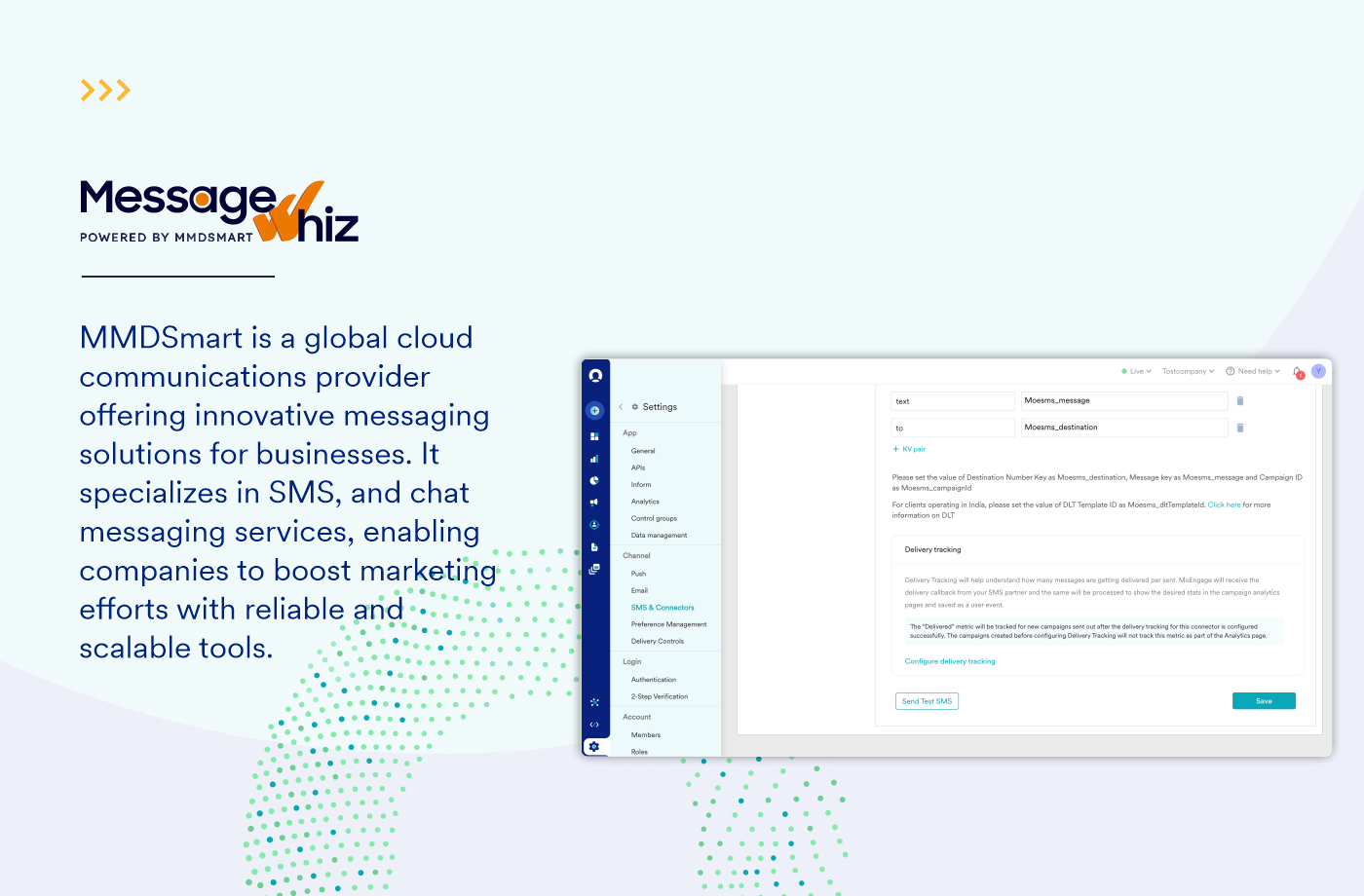
Task: Expand the Need help dropdown
Action: point(1253,371)
